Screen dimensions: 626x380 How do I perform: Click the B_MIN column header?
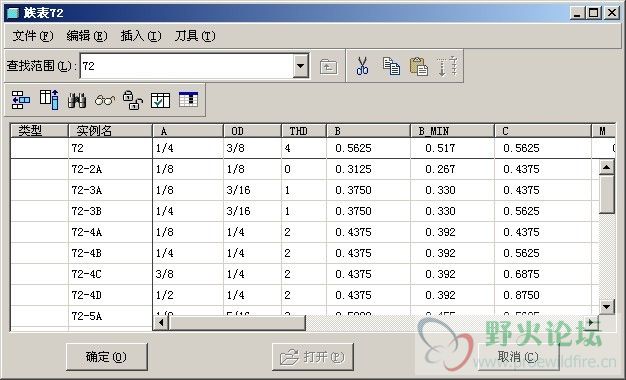452,131
